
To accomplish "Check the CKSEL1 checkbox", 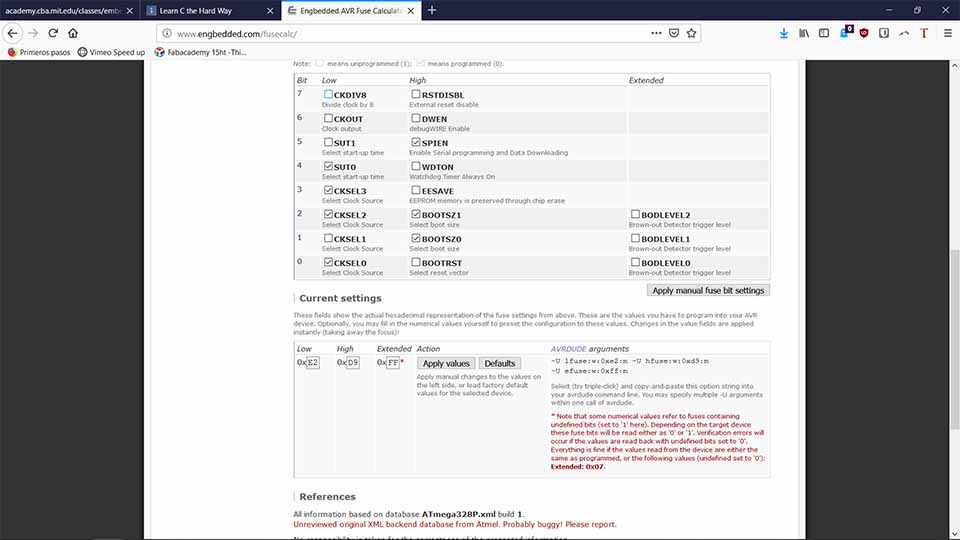I will point(328,238).
